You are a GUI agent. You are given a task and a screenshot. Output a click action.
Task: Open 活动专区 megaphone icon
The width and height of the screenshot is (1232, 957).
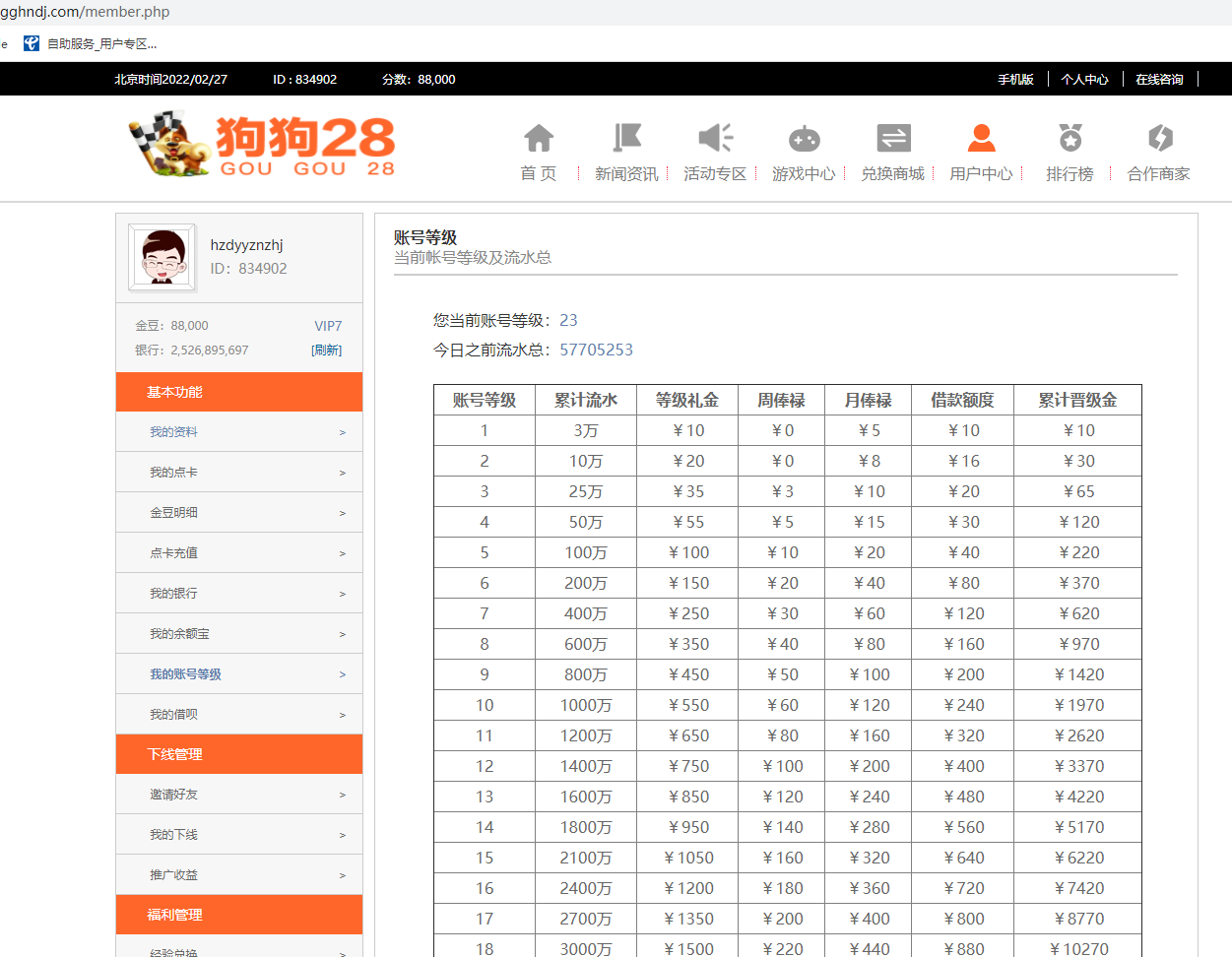click(715, 138)
